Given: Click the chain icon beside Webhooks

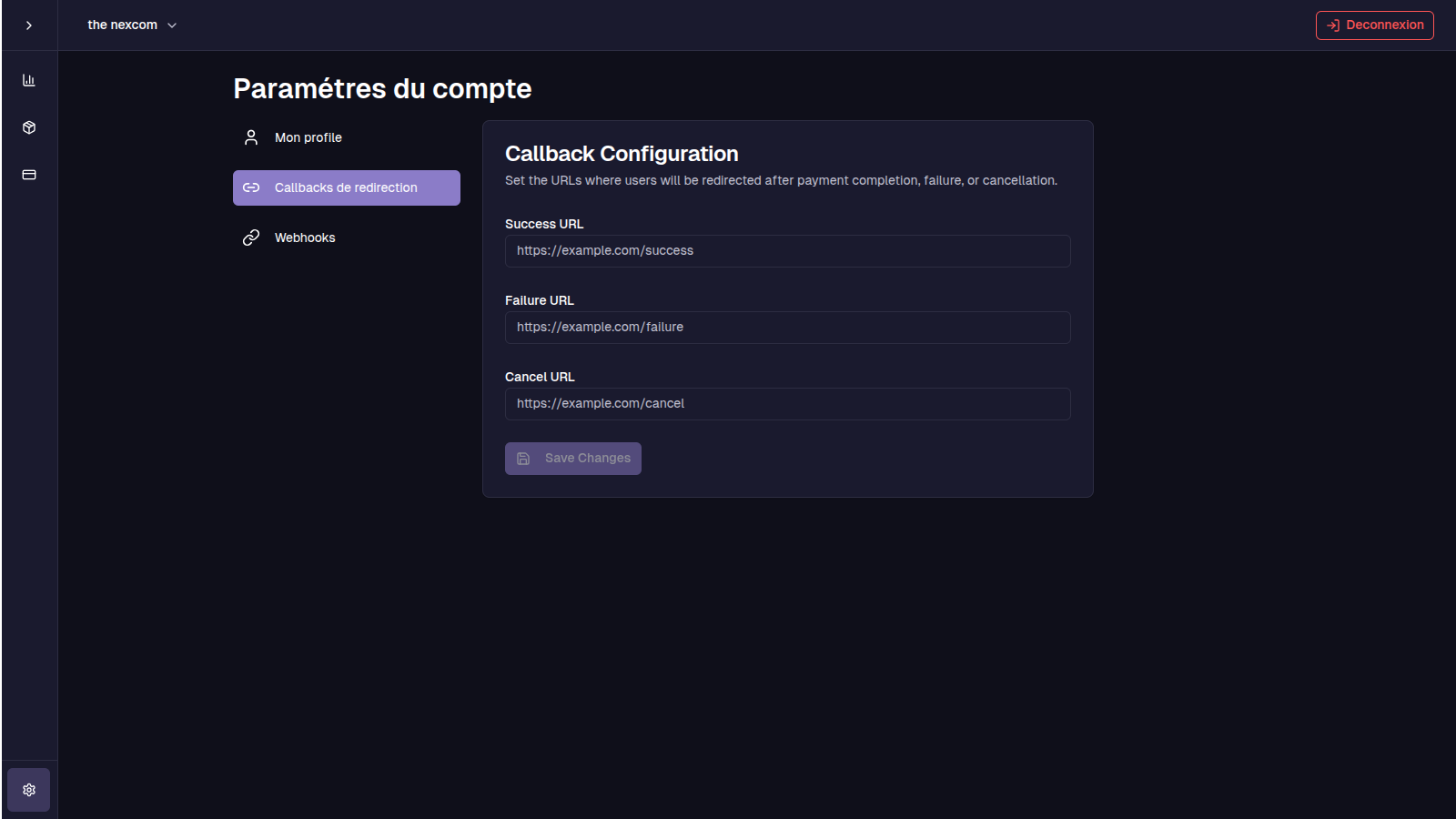Looking at the screenshot, I should (251, 238).
